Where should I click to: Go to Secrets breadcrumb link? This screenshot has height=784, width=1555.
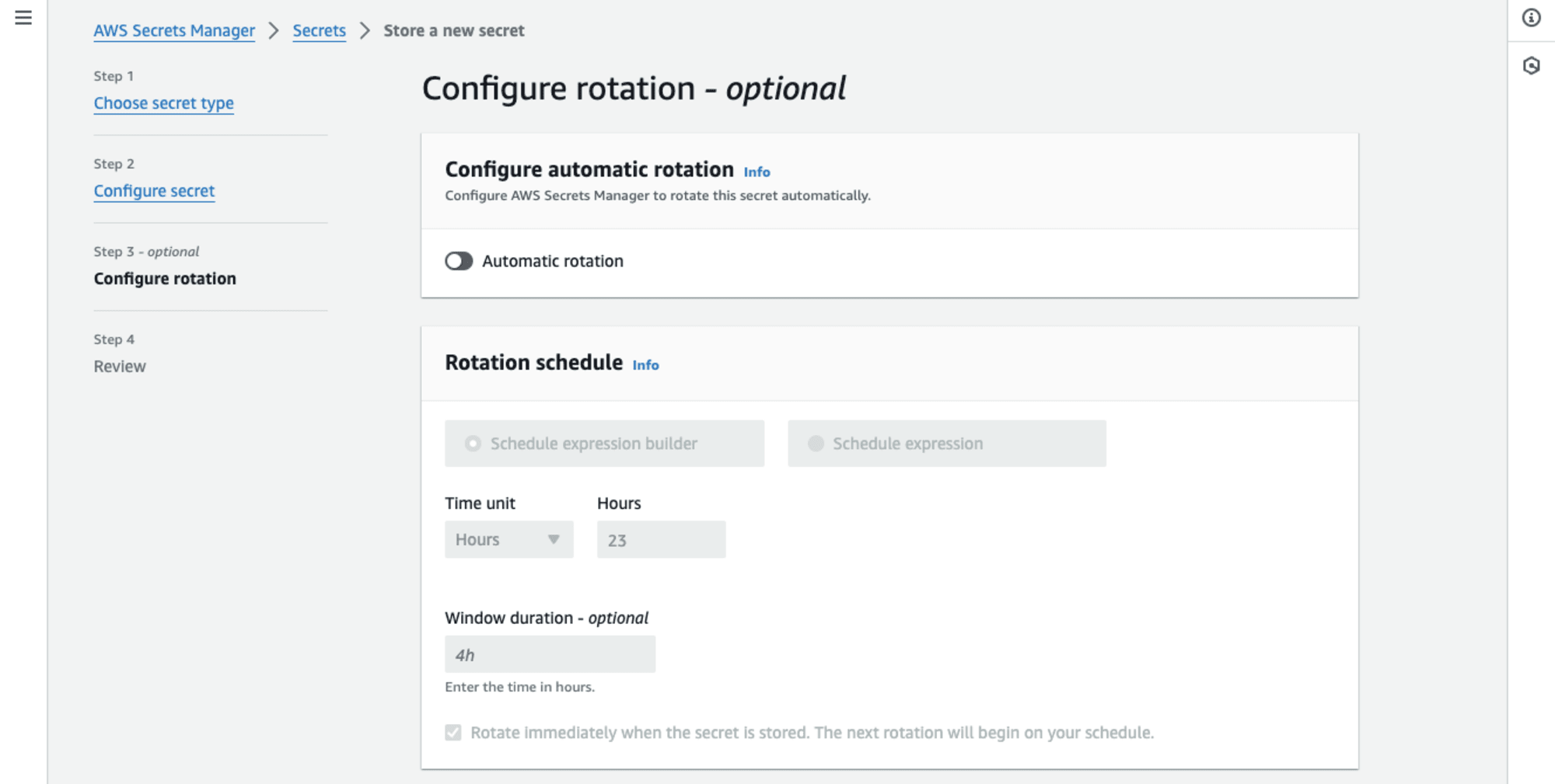[319, 30]
